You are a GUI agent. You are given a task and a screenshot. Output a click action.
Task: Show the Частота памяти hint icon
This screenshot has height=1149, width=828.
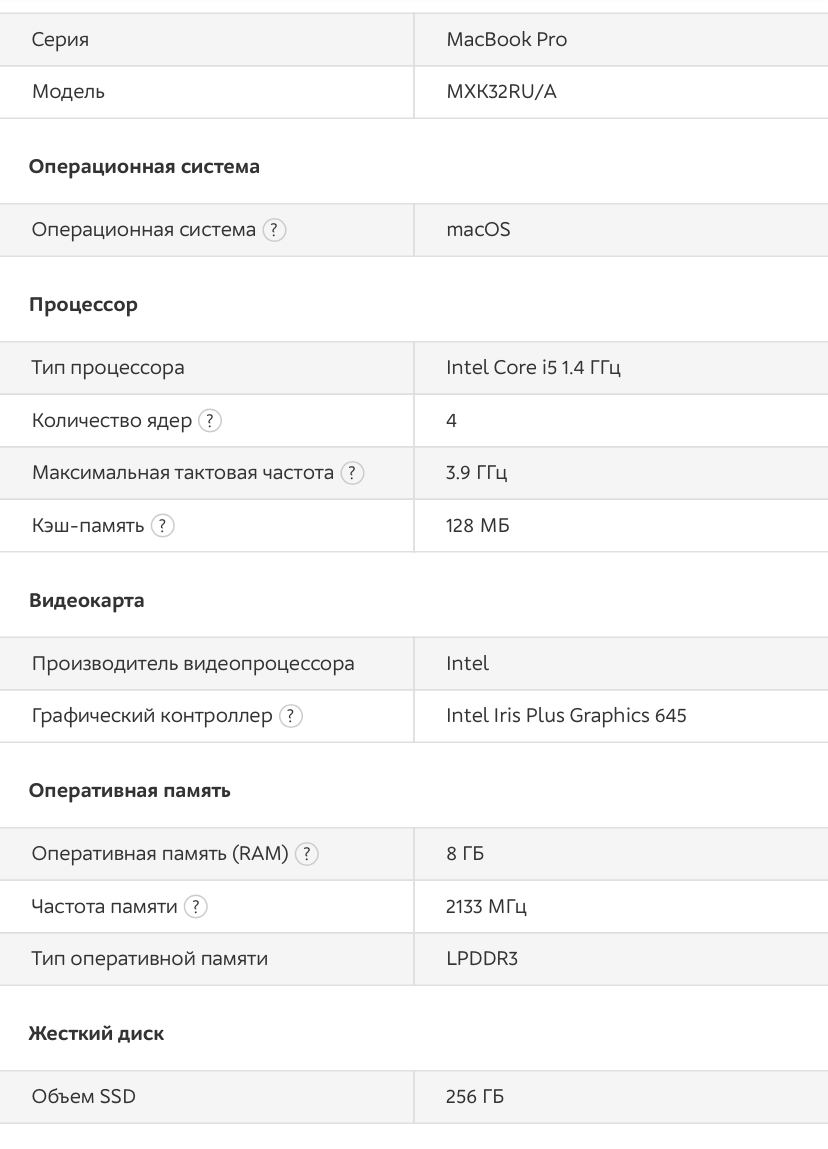click(x=196, y=907)
